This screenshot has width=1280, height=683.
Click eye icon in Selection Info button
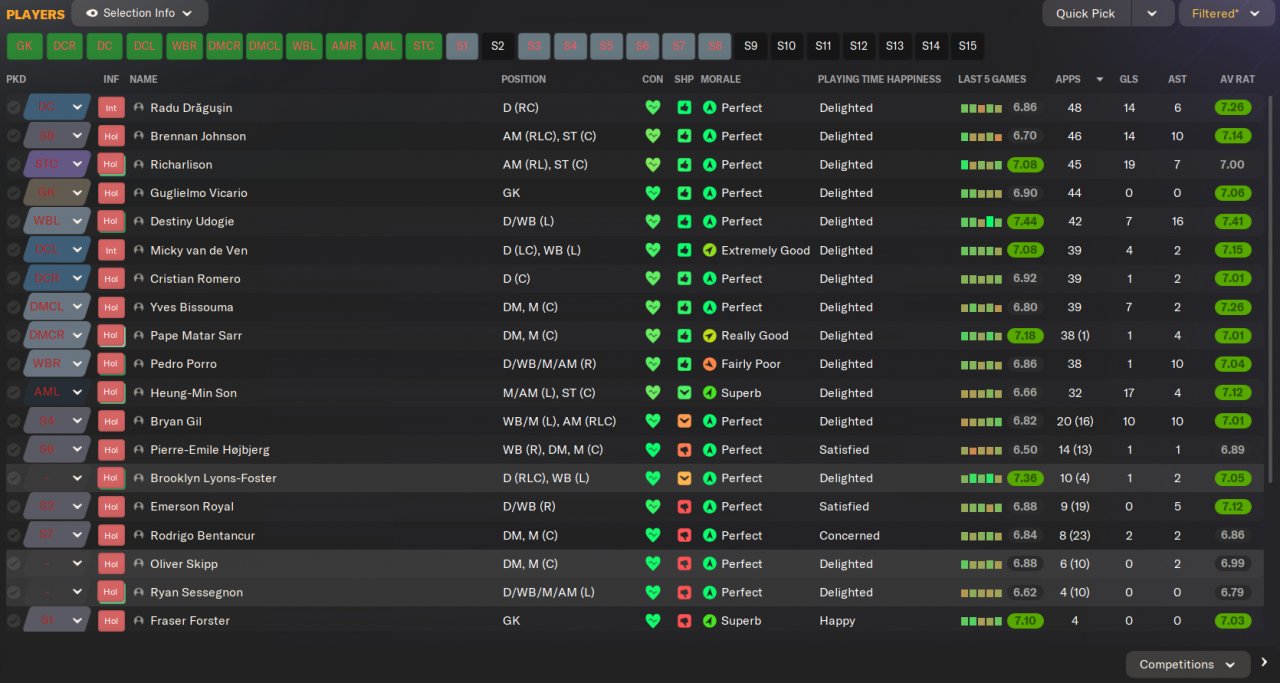[x=92, y=13]
